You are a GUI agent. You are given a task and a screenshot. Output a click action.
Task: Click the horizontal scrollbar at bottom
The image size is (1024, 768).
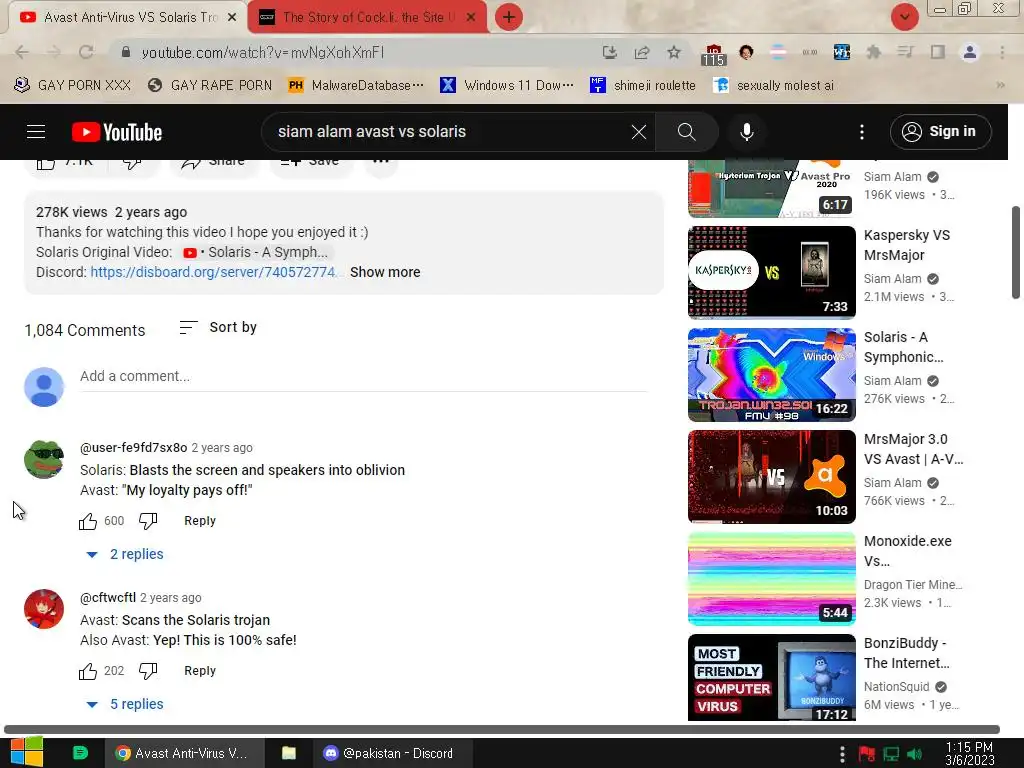coord(502,729)
